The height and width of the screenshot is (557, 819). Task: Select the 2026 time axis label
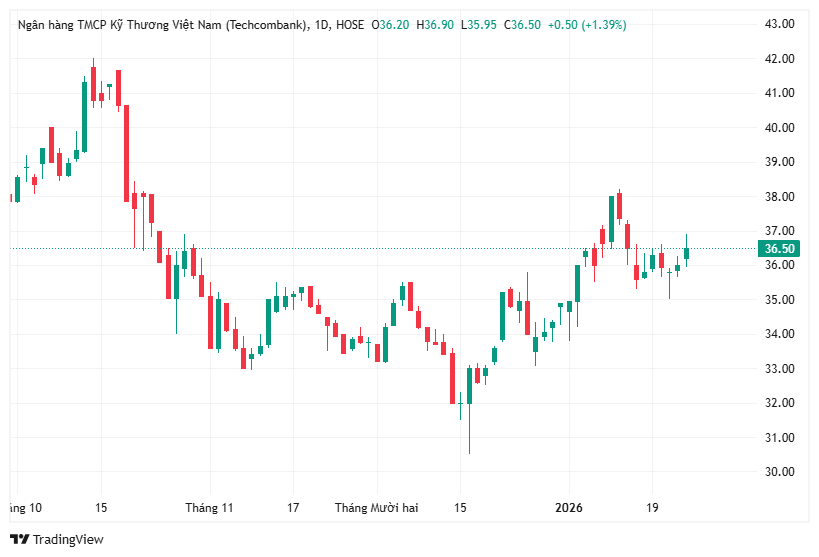click(569, 508)
